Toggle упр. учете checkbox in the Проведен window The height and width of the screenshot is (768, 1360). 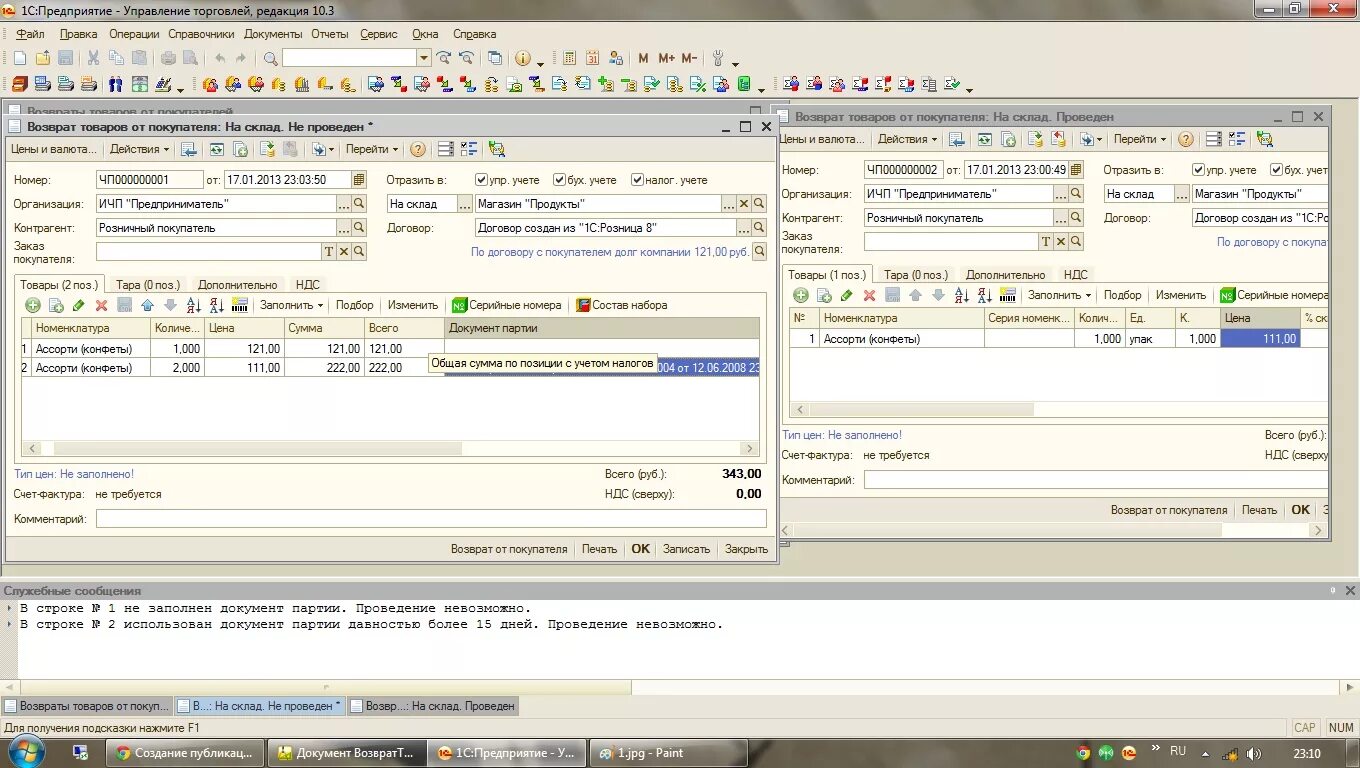pos(1198,170)
